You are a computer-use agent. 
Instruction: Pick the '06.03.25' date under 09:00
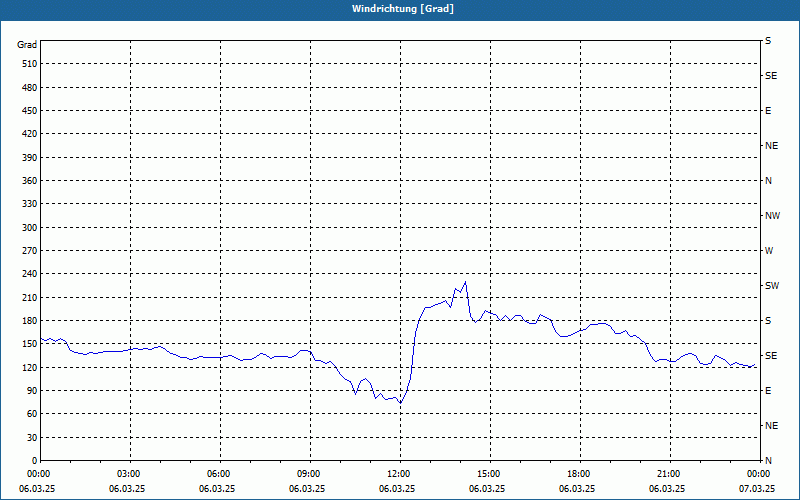[x=307, y=489]
